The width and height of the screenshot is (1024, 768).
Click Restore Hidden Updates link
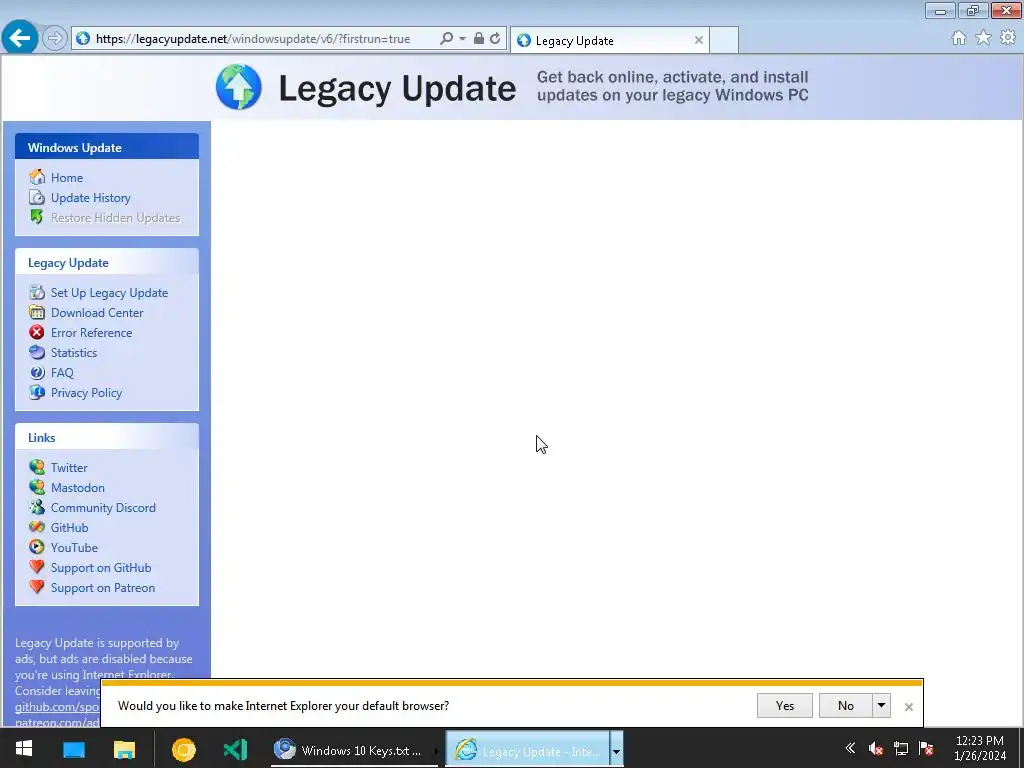click(116, 218)
